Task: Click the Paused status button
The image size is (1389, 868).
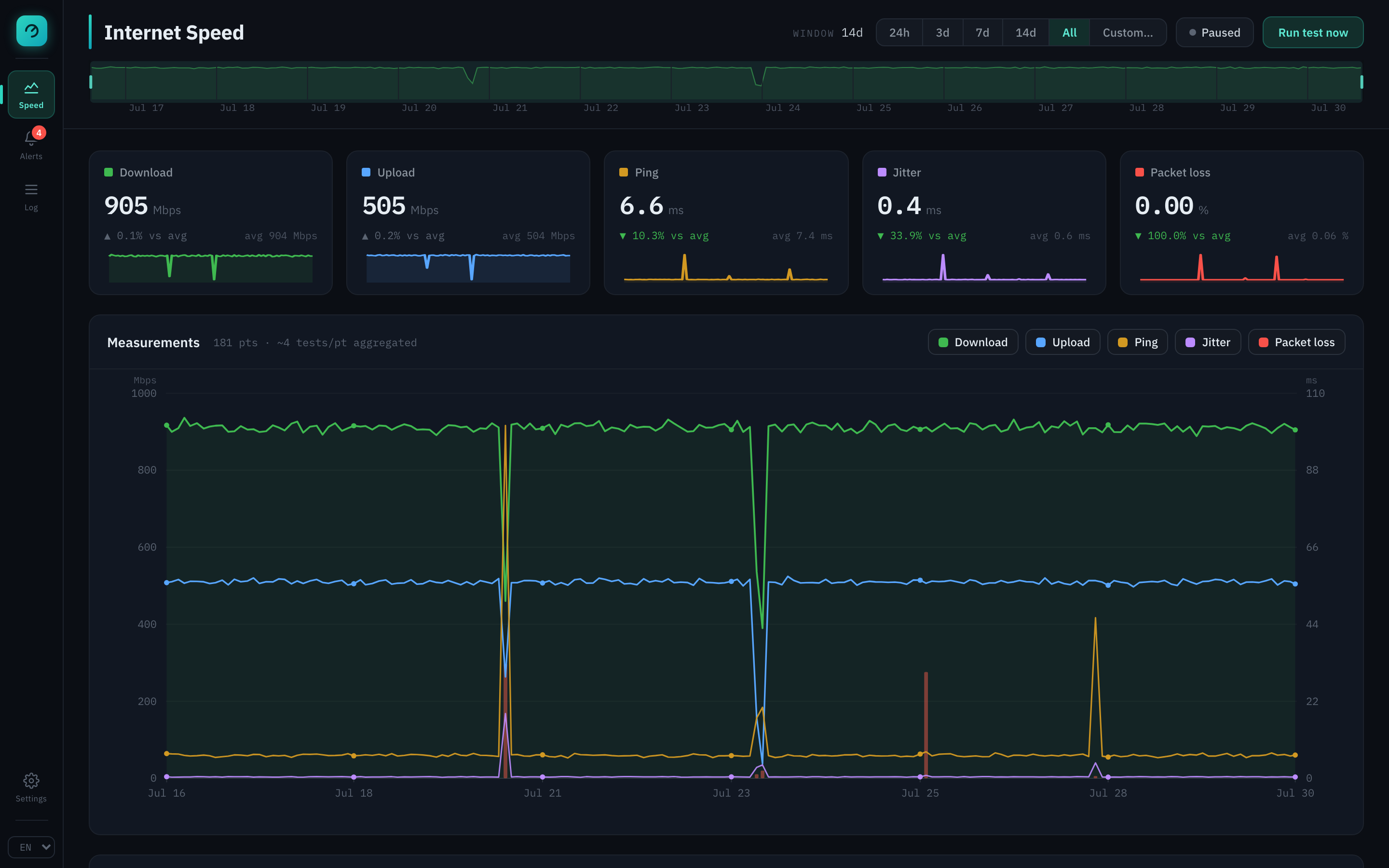Action: (x=1214, y=33)
